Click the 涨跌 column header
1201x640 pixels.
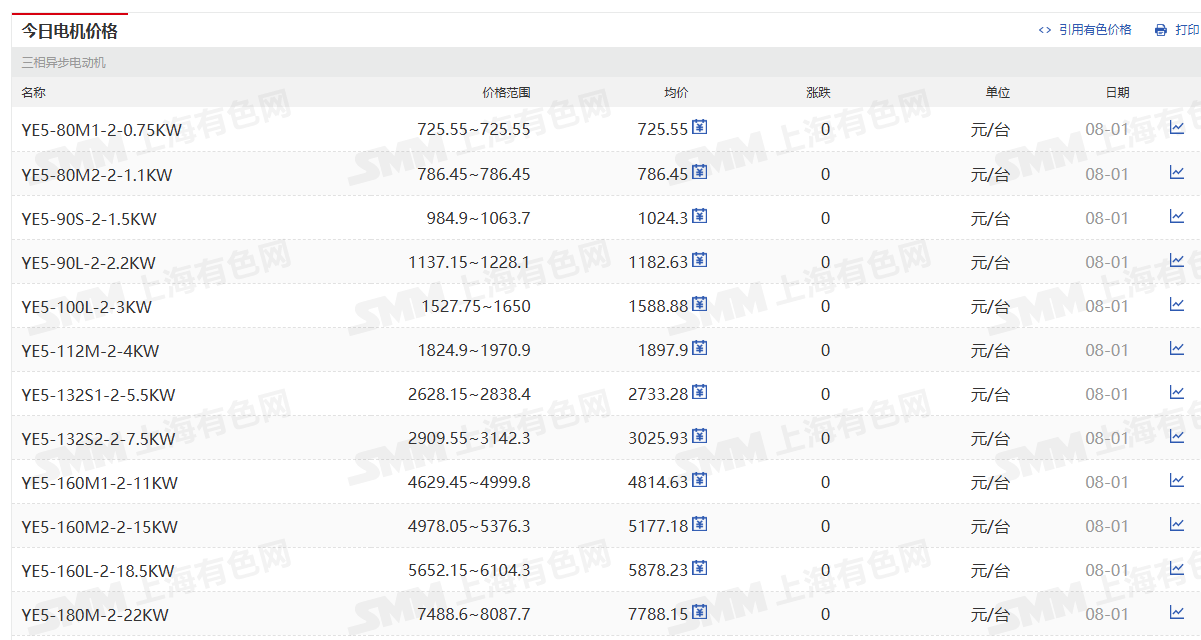[818, 92]
